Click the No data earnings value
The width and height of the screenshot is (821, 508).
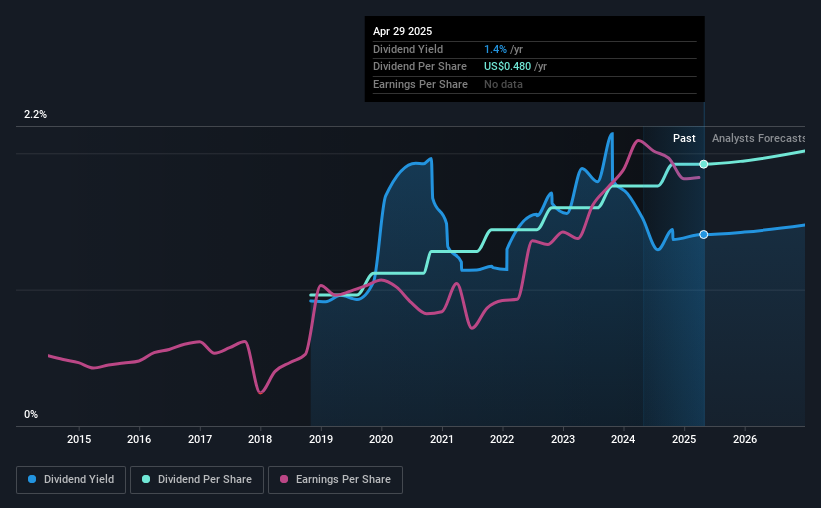pos(503,84)
